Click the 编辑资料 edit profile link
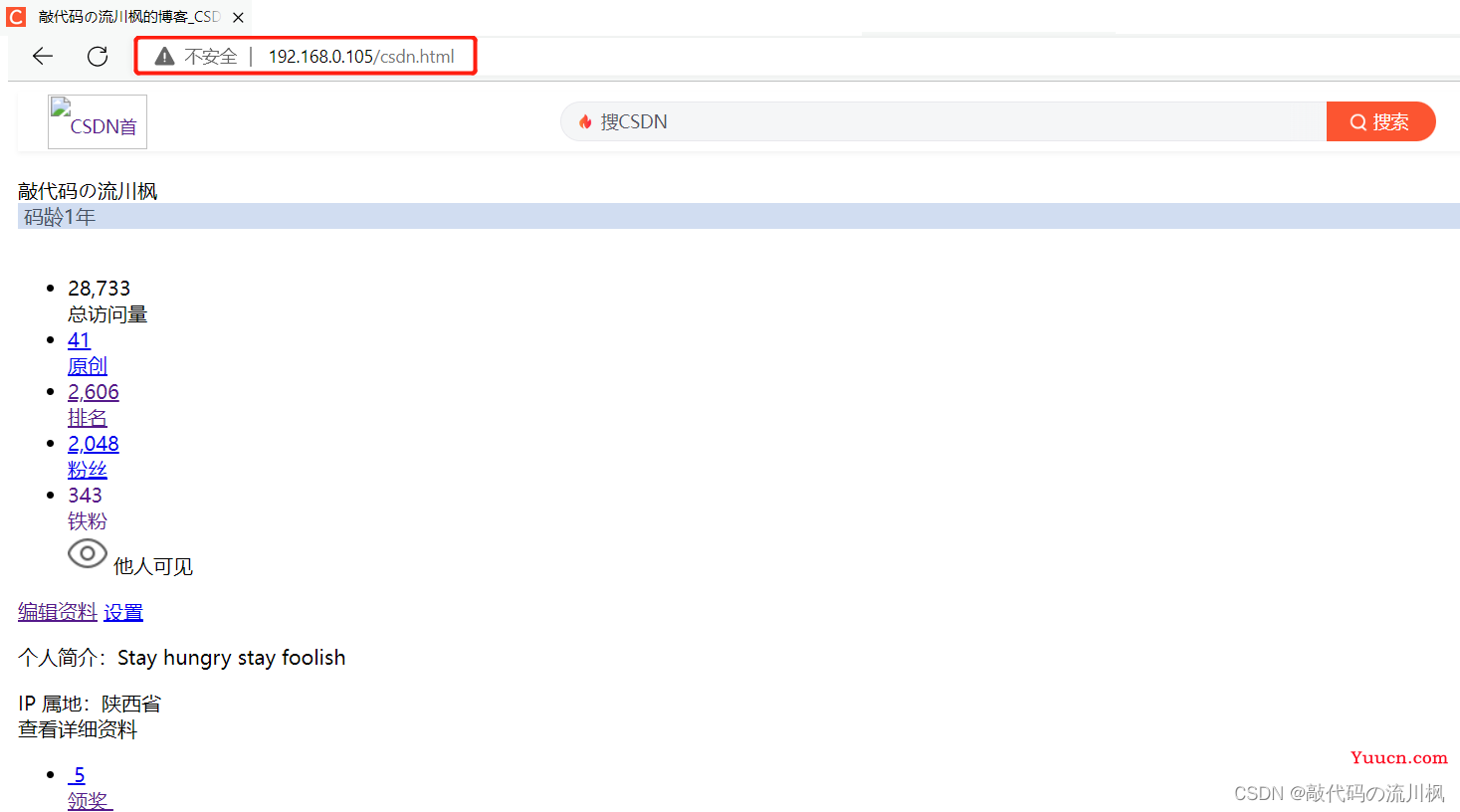 [x=58, y=612]
